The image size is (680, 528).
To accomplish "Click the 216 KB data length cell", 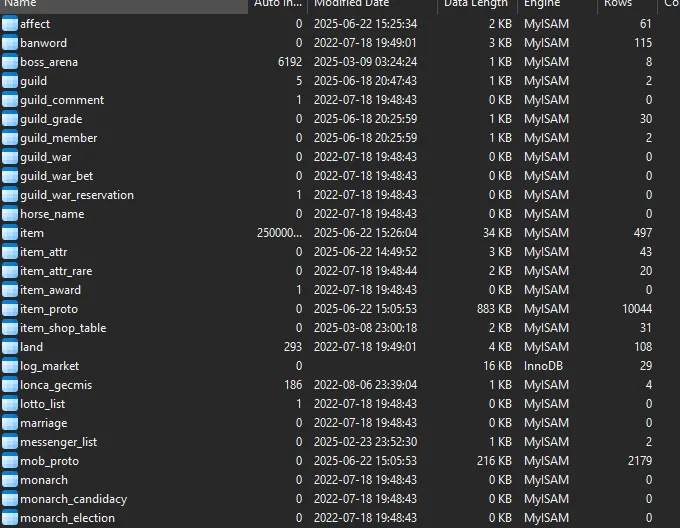I will (494, 461).
